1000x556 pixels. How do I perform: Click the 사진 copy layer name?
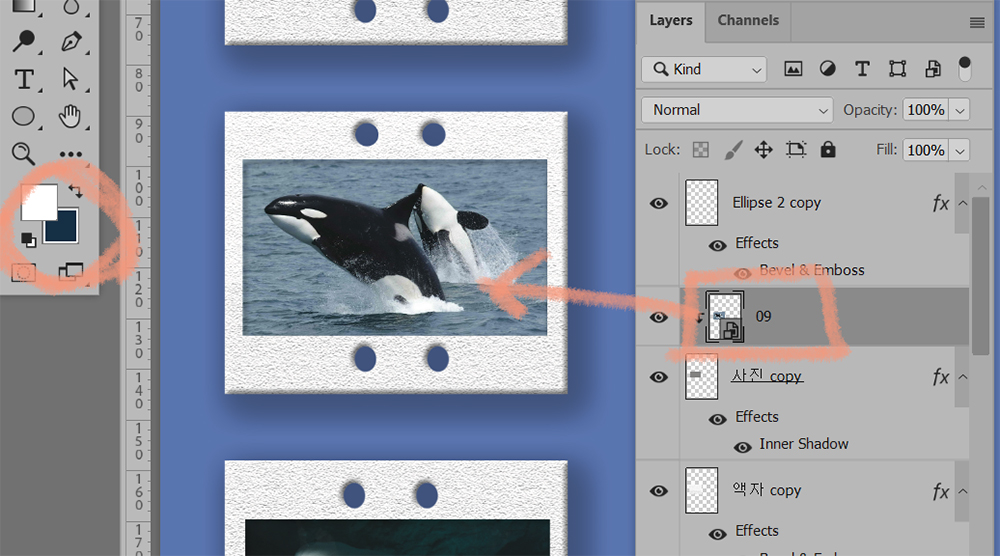(x=767, y=376)
